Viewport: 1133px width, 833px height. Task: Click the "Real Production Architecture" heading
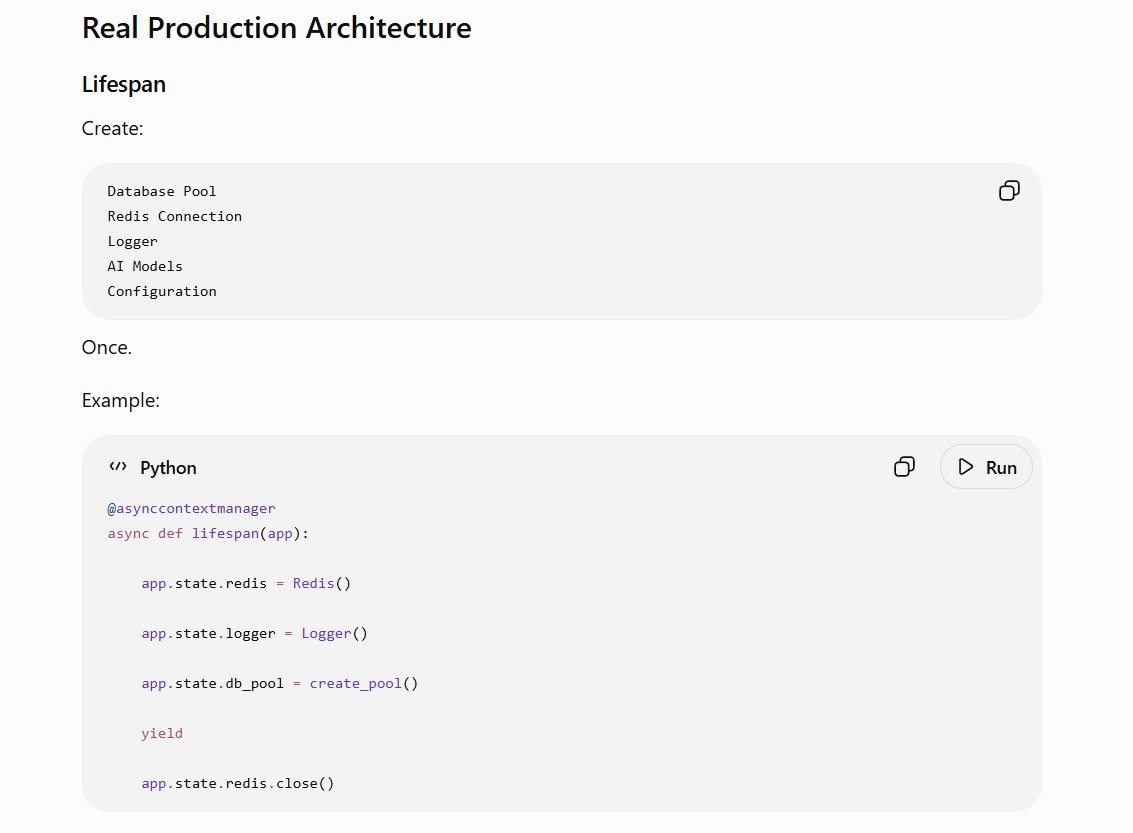click(x=277, y=28)
